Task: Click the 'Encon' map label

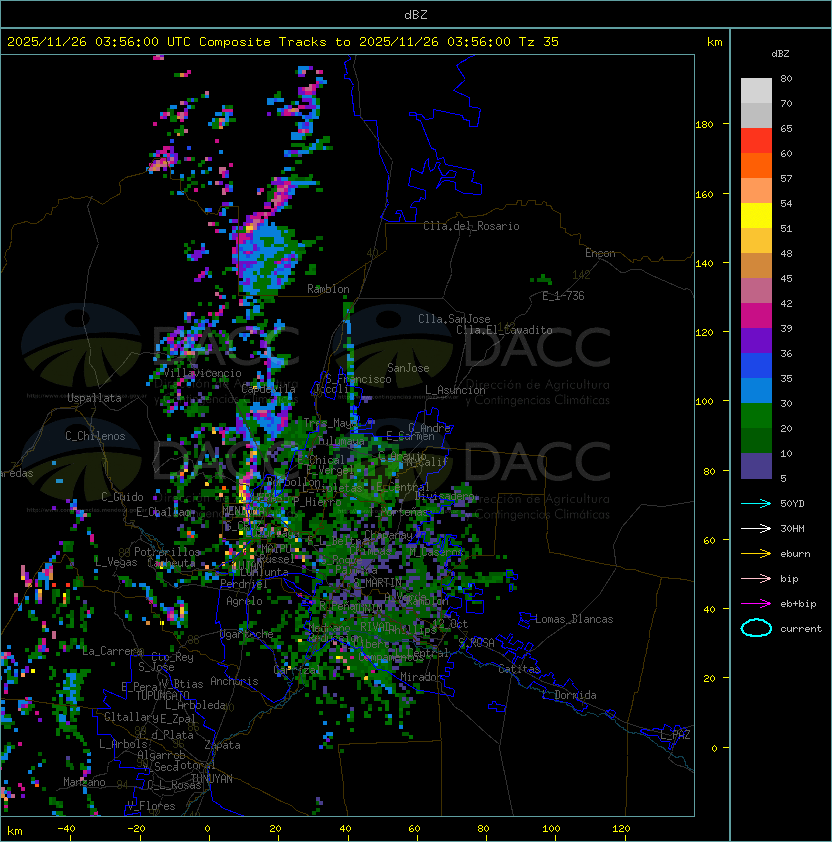Action: 600,253
